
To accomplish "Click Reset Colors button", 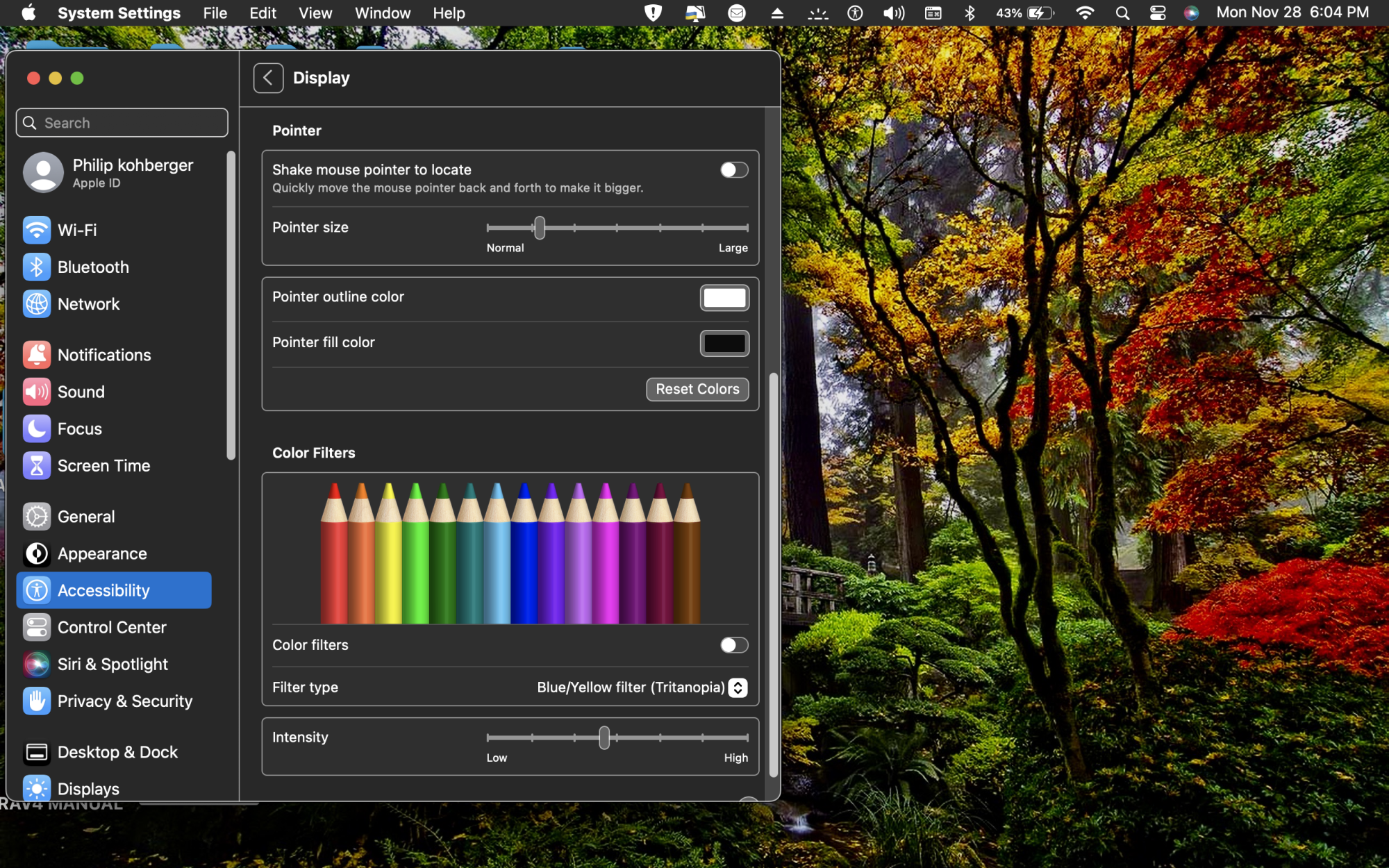I will [697, 390].
